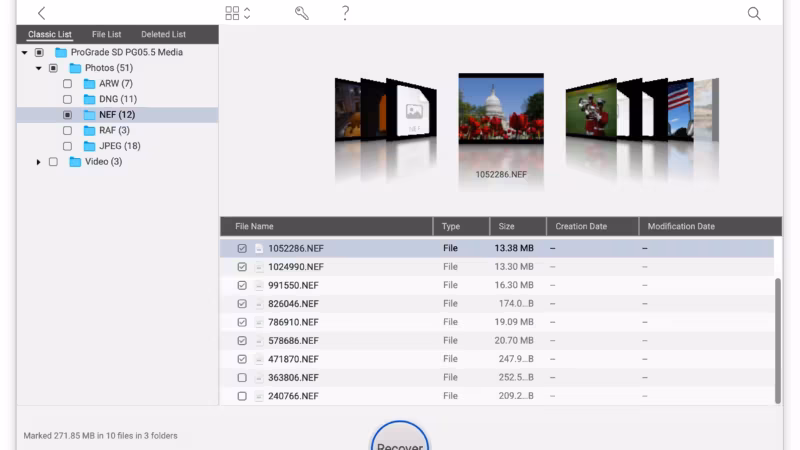Check the 240766.NEF file checkbox
Image resolution: width=800 pixels, height=450 pixels.
click(x=242, y=396)
